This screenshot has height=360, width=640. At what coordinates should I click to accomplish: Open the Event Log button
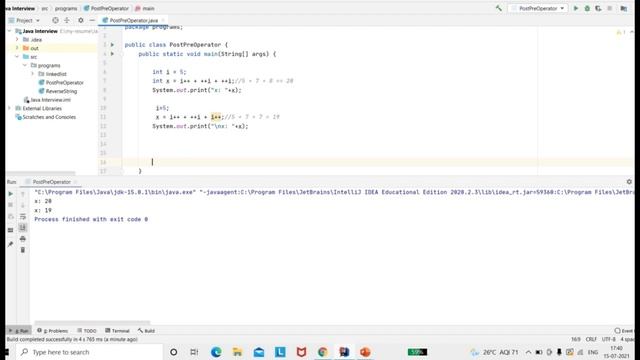[x=624, y=331]
